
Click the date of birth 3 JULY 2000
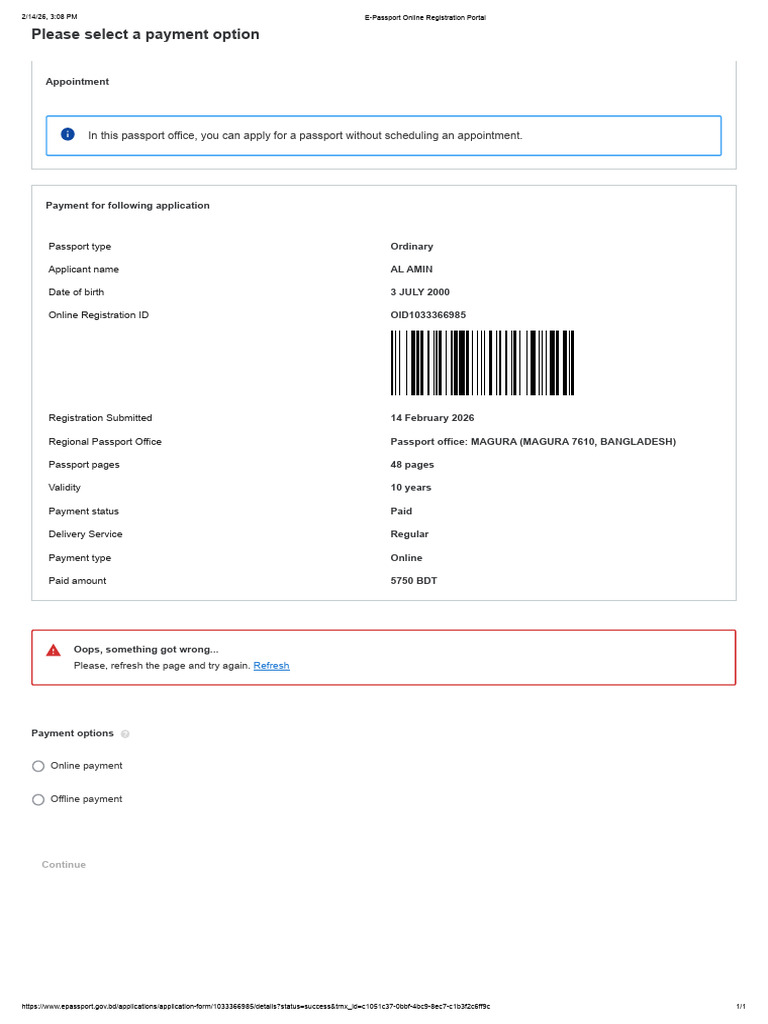420,292
